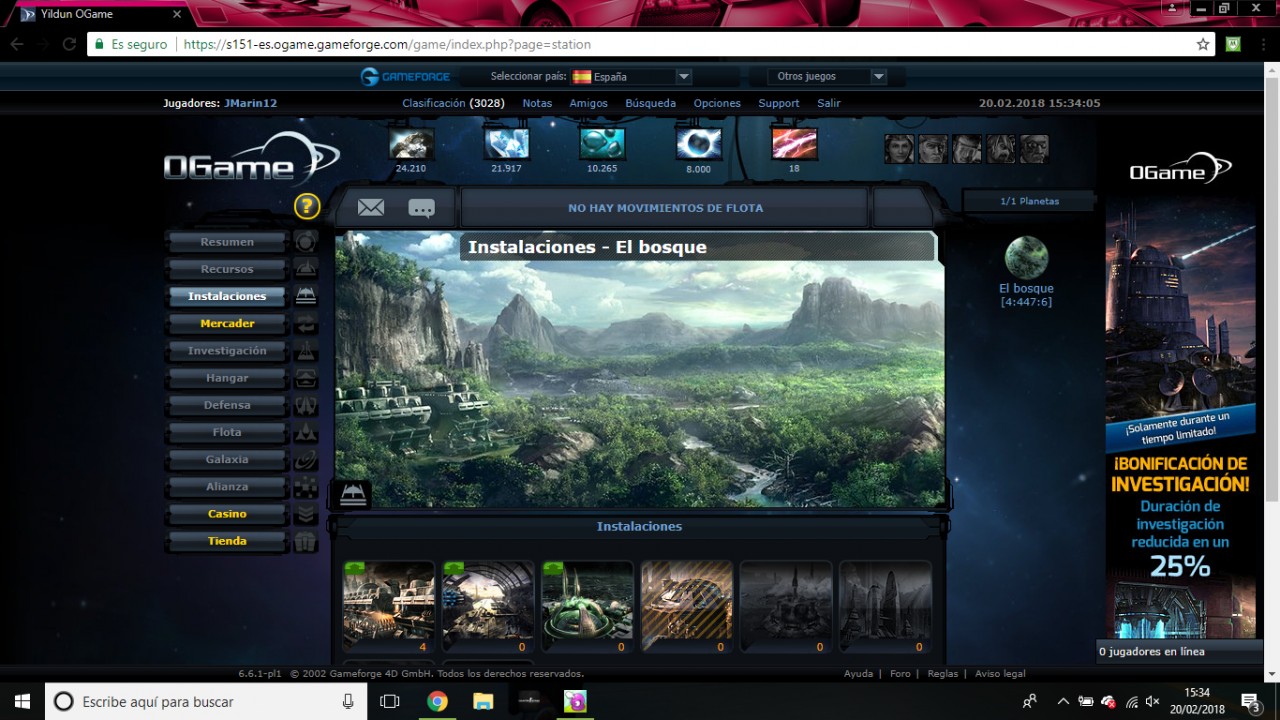
Task: Select the second officer portrait (Admiral)
Action: pos(933,149)
